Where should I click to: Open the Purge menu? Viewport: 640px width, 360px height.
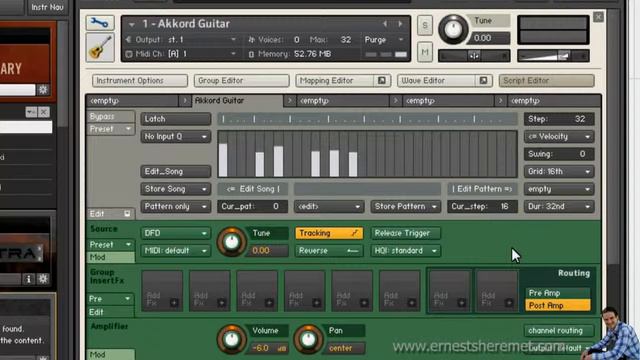[x=383, y=40]
